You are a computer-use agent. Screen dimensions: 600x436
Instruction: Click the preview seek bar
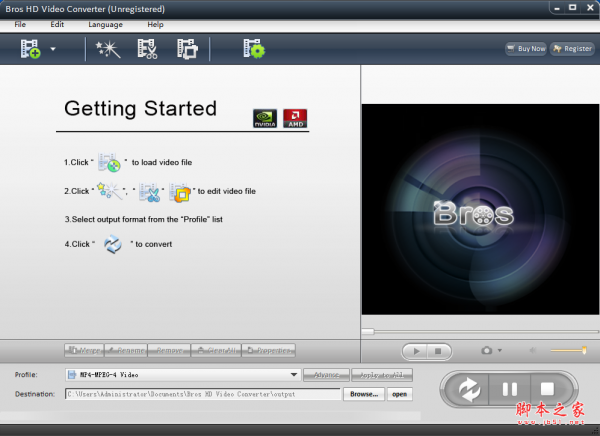click(x=480, y=331)
